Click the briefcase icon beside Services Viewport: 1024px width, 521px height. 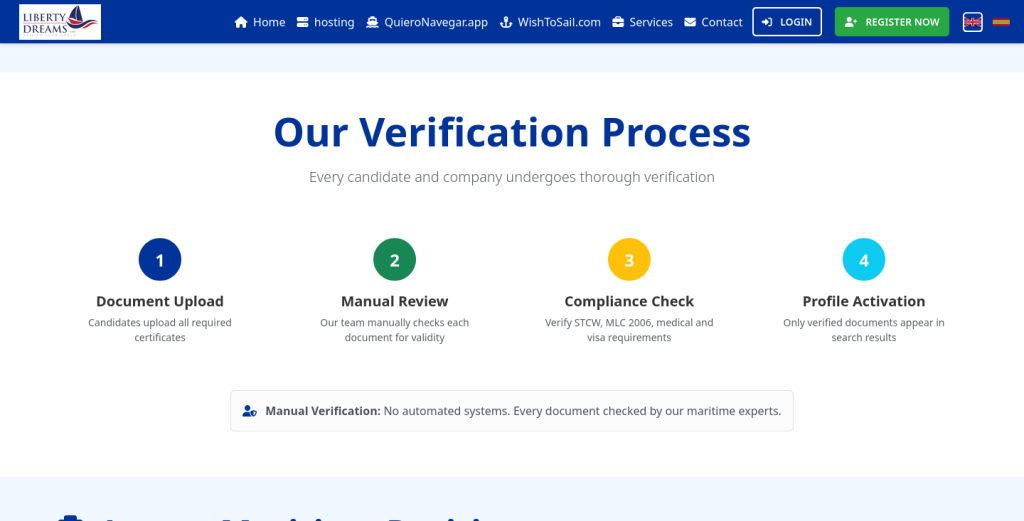(x=618, y=22)
